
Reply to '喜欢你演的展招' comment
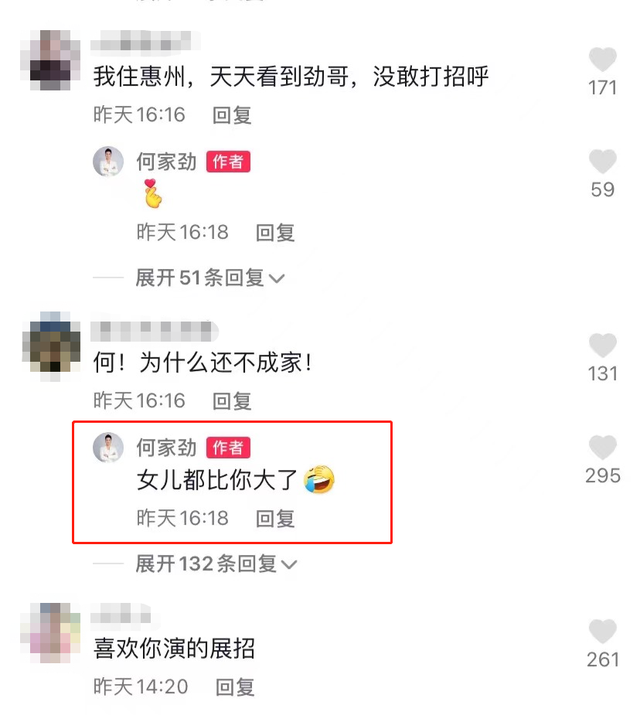coord(235,687)
